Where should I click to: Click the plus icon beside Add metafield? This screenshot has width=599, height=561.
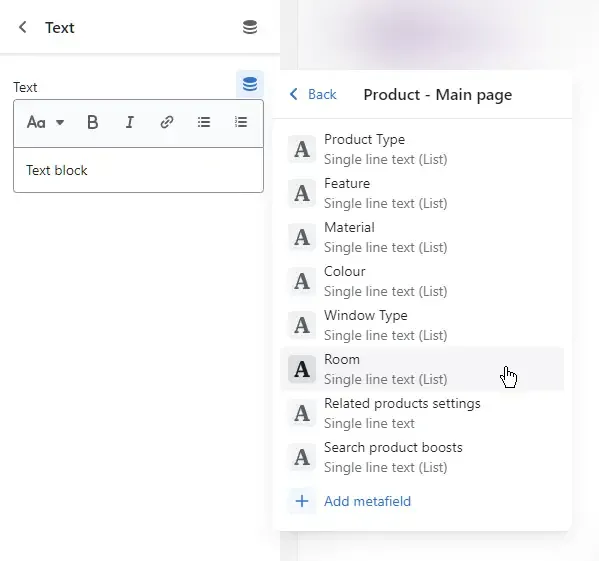pos(302,501)
